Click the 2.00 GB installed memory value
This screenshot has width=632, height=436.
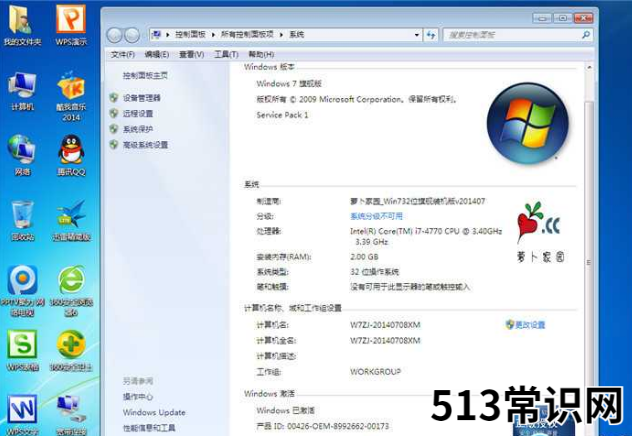pyautogui.click(x=364, y=257)
